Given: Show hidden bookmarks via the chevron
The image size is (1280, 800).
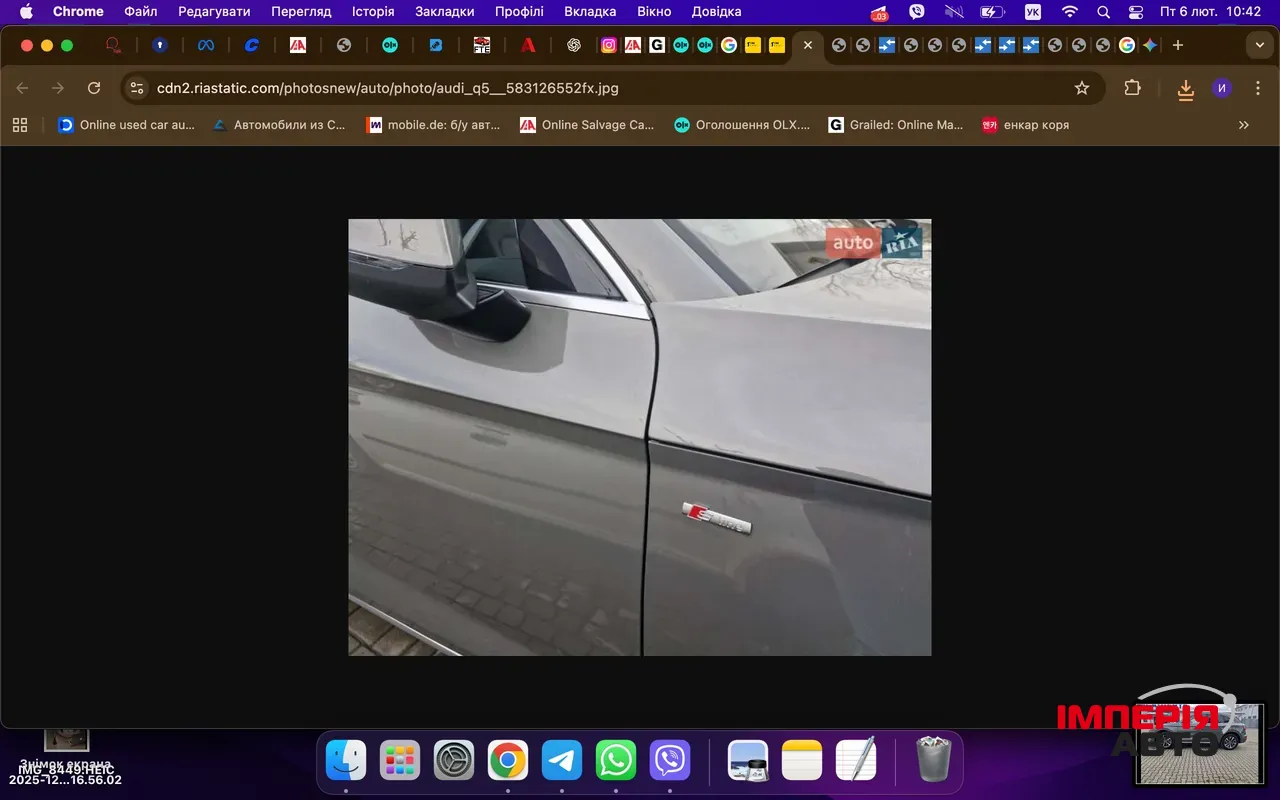Looking at the screenshot, I should click(1243, 125).
